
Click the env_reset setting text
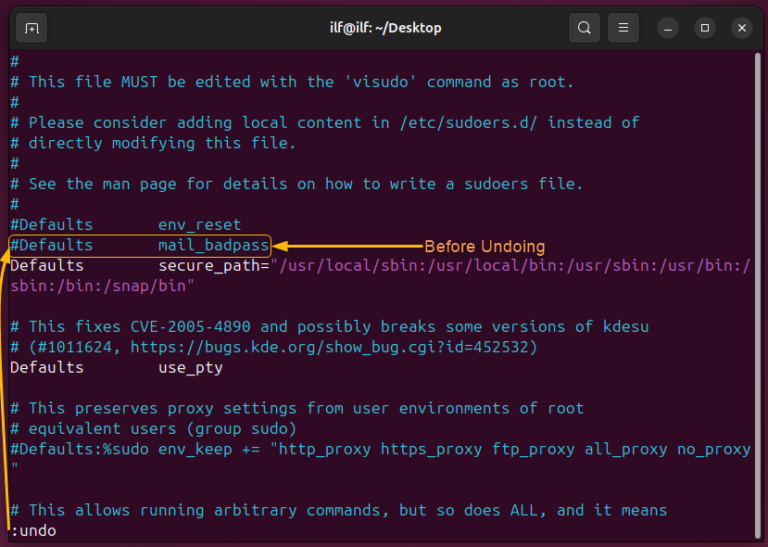(199, 225)
